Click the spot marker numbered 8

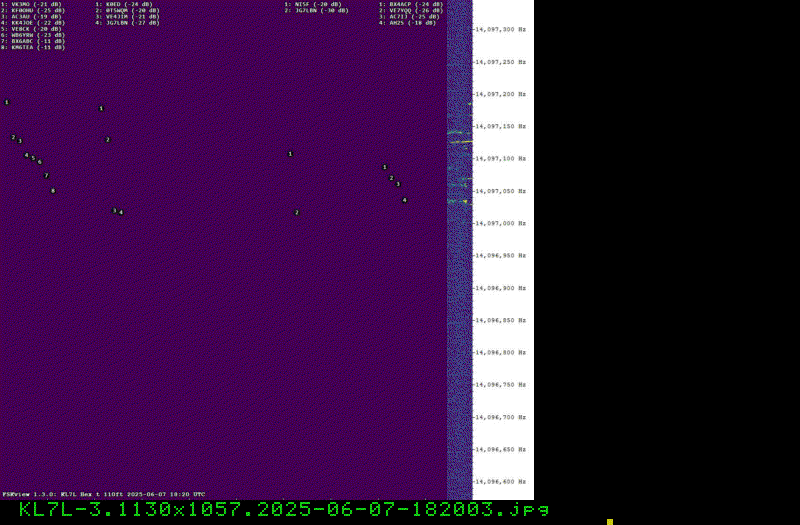(x=53, y=191)
